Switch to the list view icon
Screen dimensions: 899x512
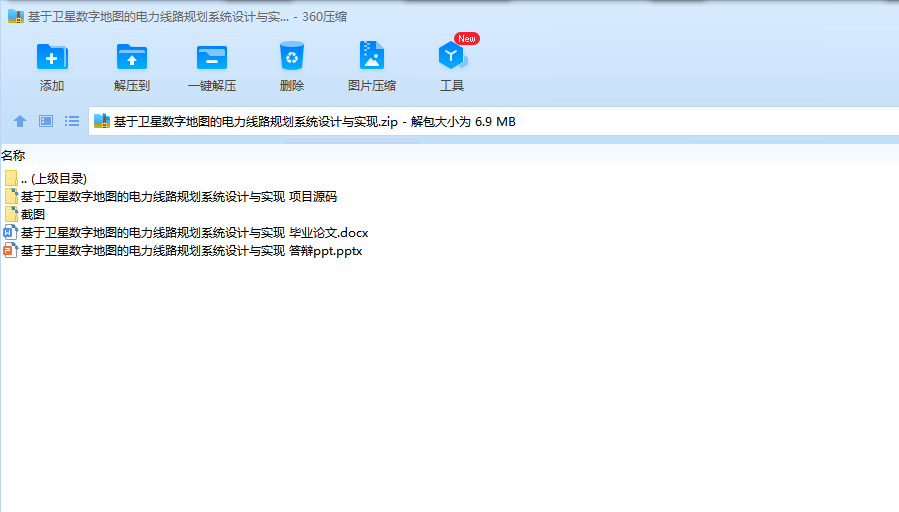(x=72, y=121)
